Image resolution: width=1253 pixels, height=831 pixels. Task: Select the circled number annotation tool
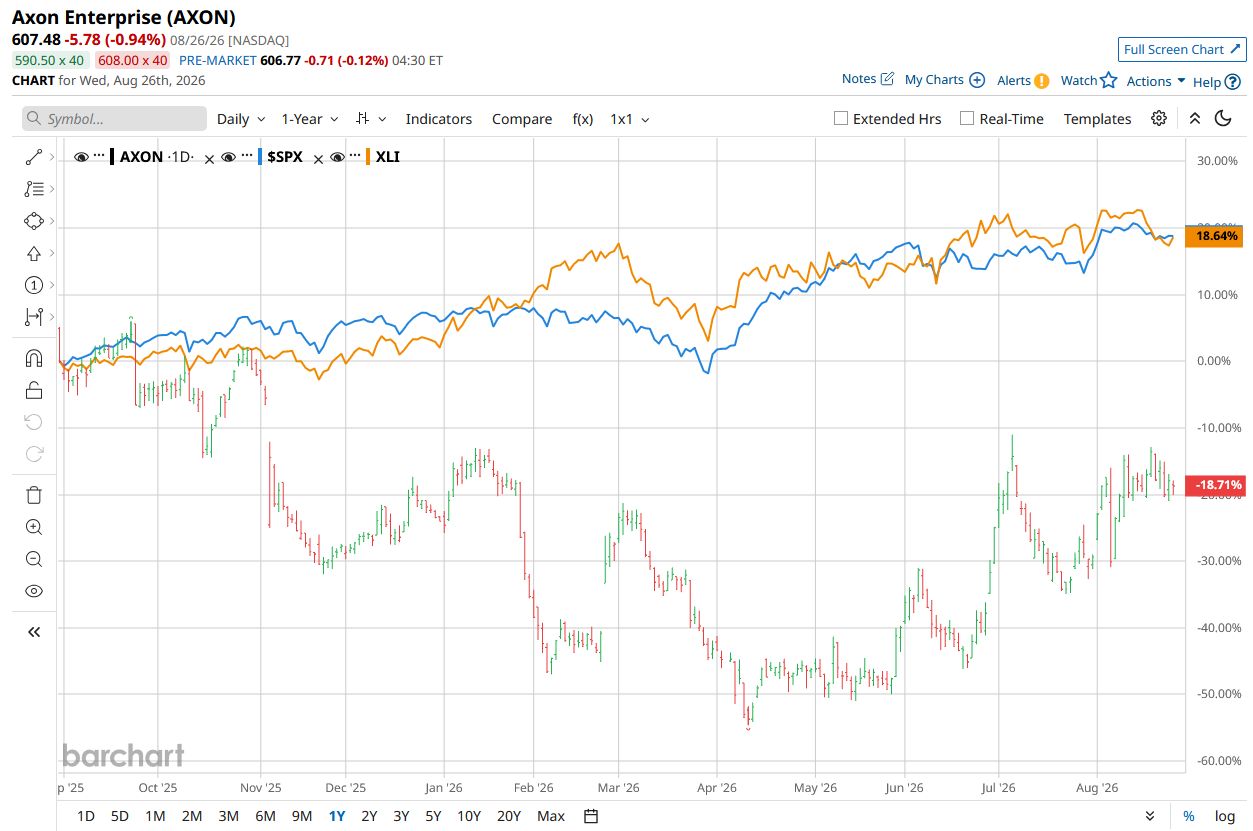pos(34,285)
